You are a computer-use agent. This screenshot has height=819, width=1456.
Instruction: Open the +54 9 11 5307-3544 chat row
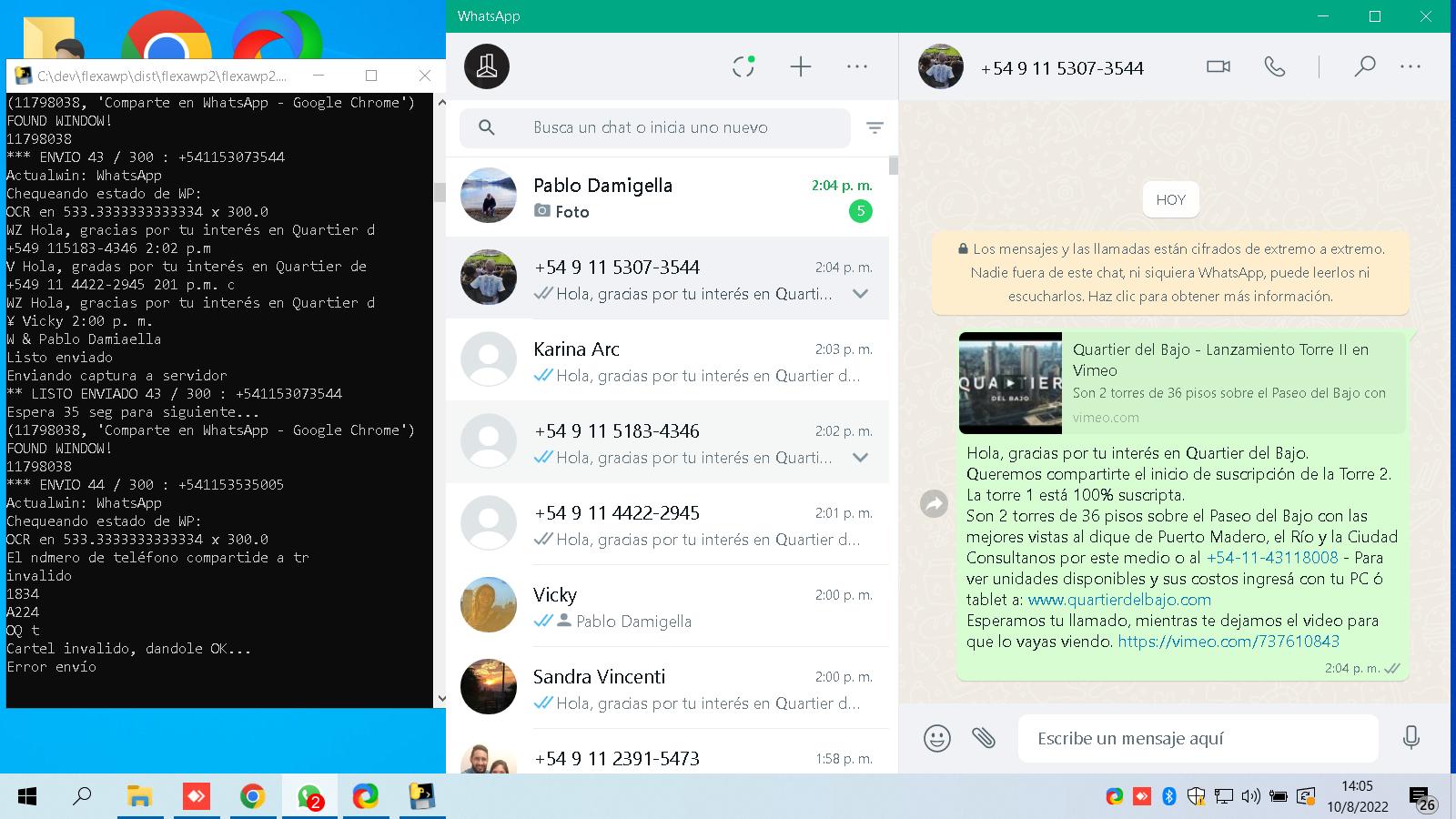(x=667, y=278)
